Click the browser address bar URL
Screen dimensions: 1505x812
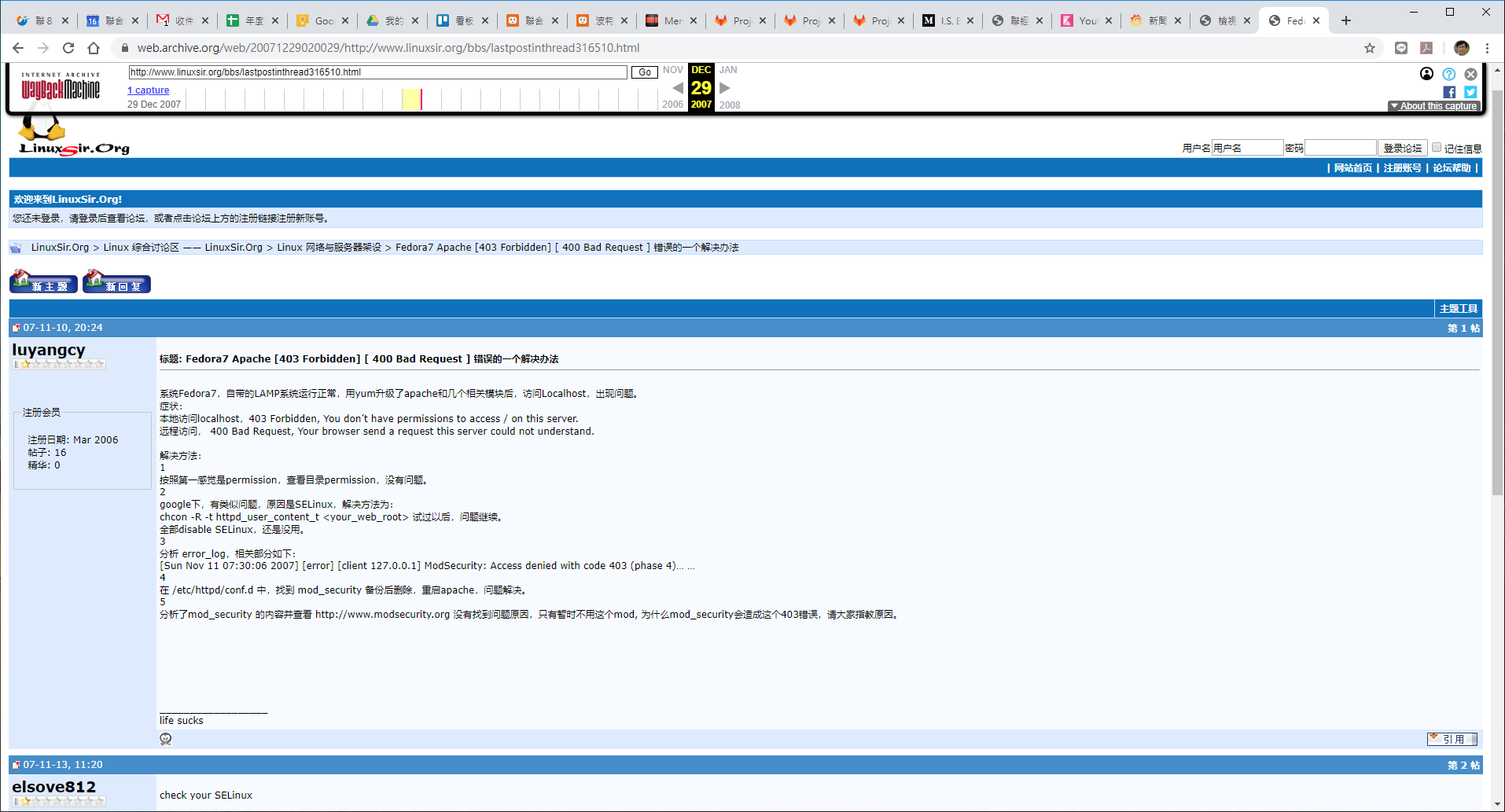coord(388,48)
